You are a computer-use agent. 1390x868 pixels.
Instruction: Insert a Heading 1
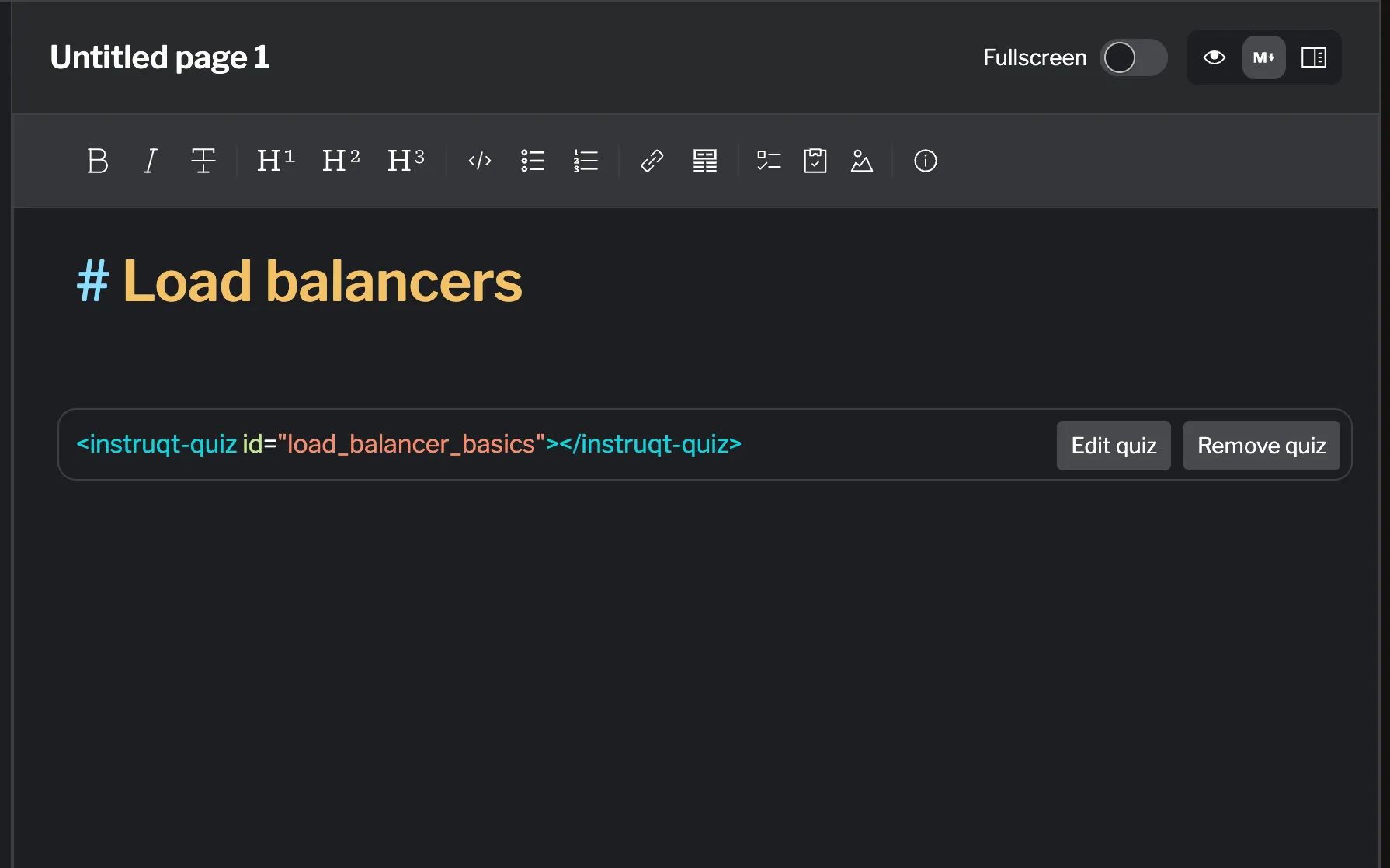click(274, 161)
